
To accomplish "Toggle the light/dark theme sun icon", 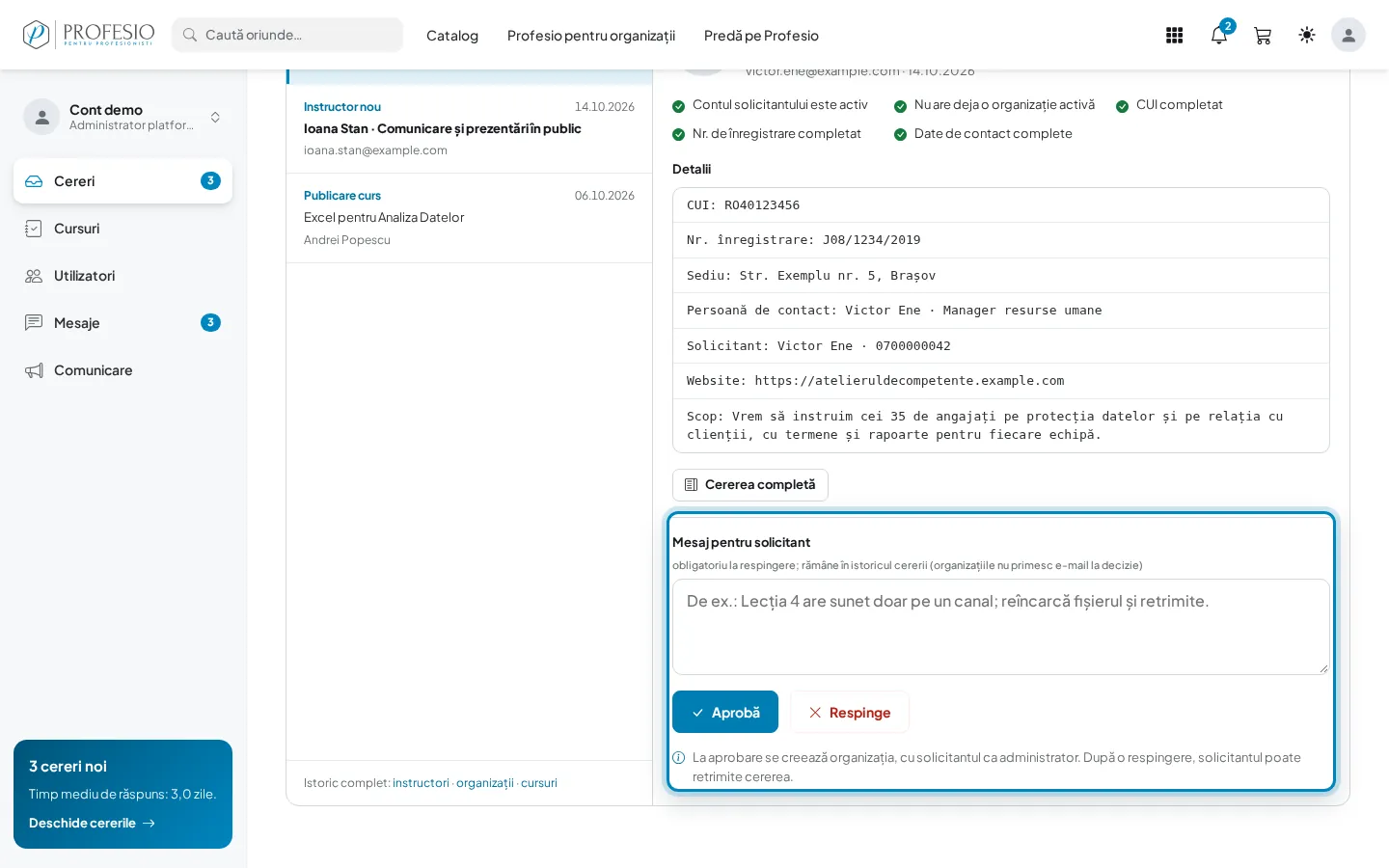I will coord(1307,36).
